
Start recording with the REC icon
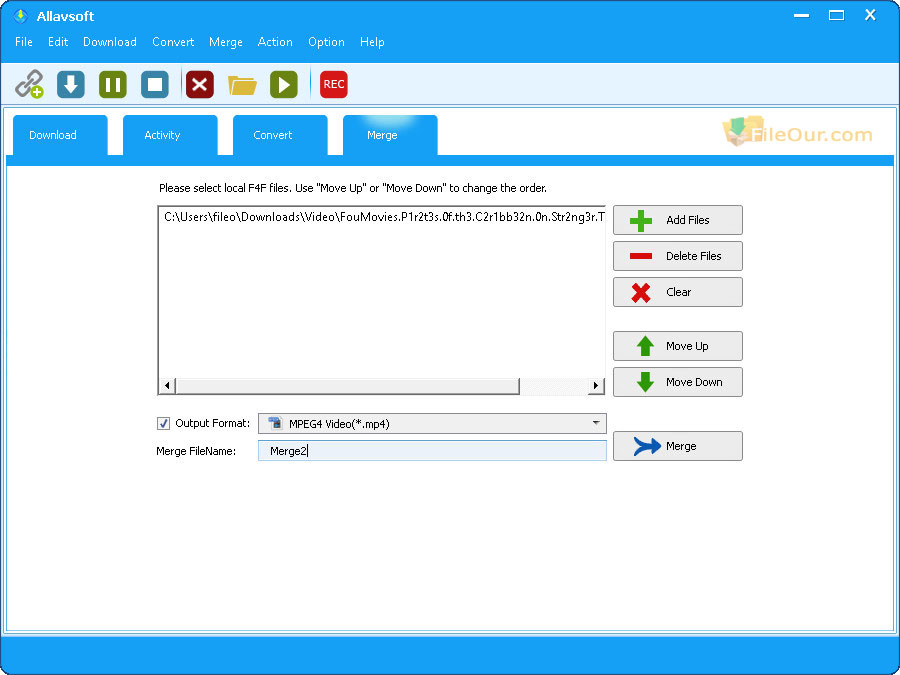(x=333, y=84)
